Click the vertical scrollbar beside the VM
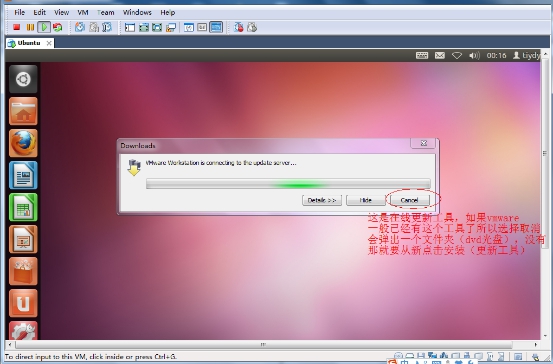553x364 pixels. 545,153
